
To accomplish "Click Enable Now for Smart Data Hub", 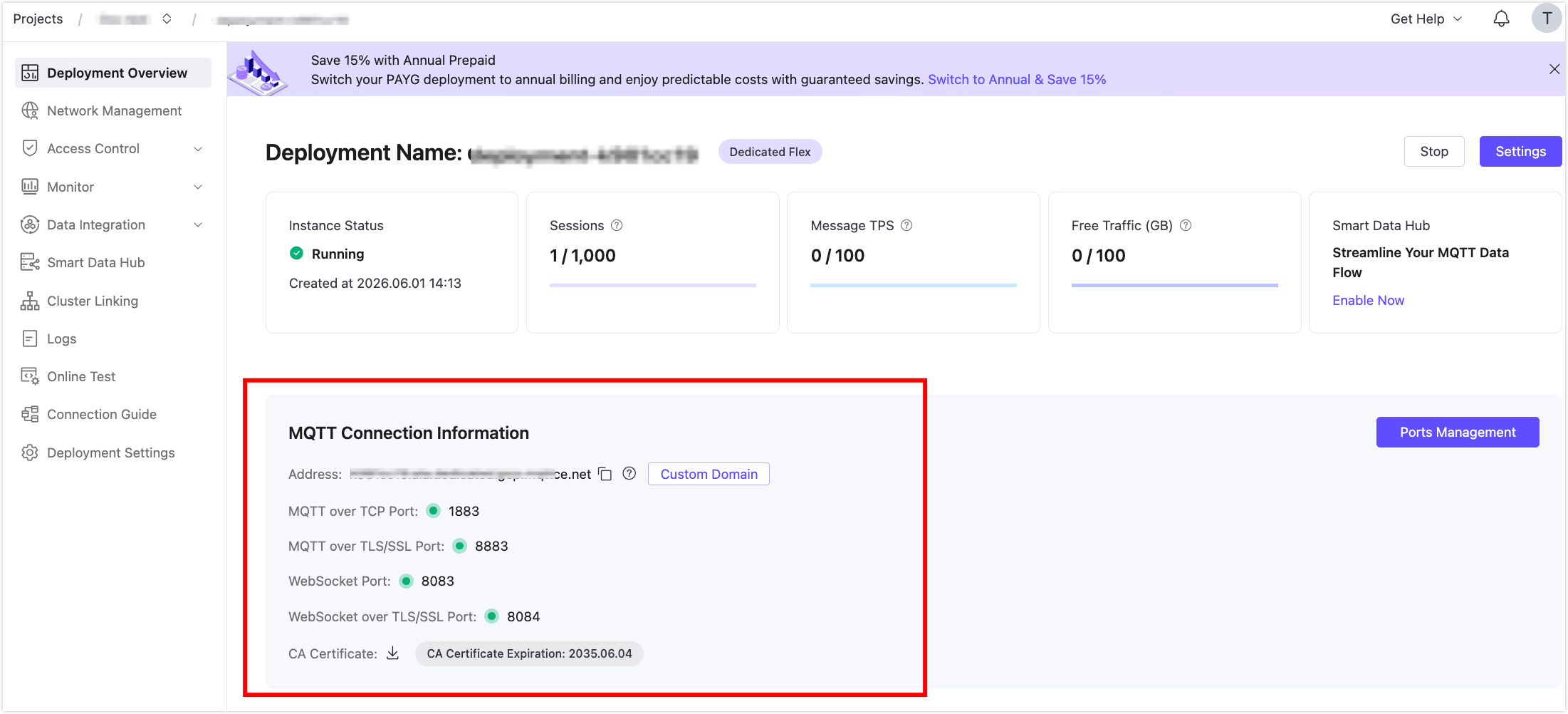I will click(x=1368, y=300).
